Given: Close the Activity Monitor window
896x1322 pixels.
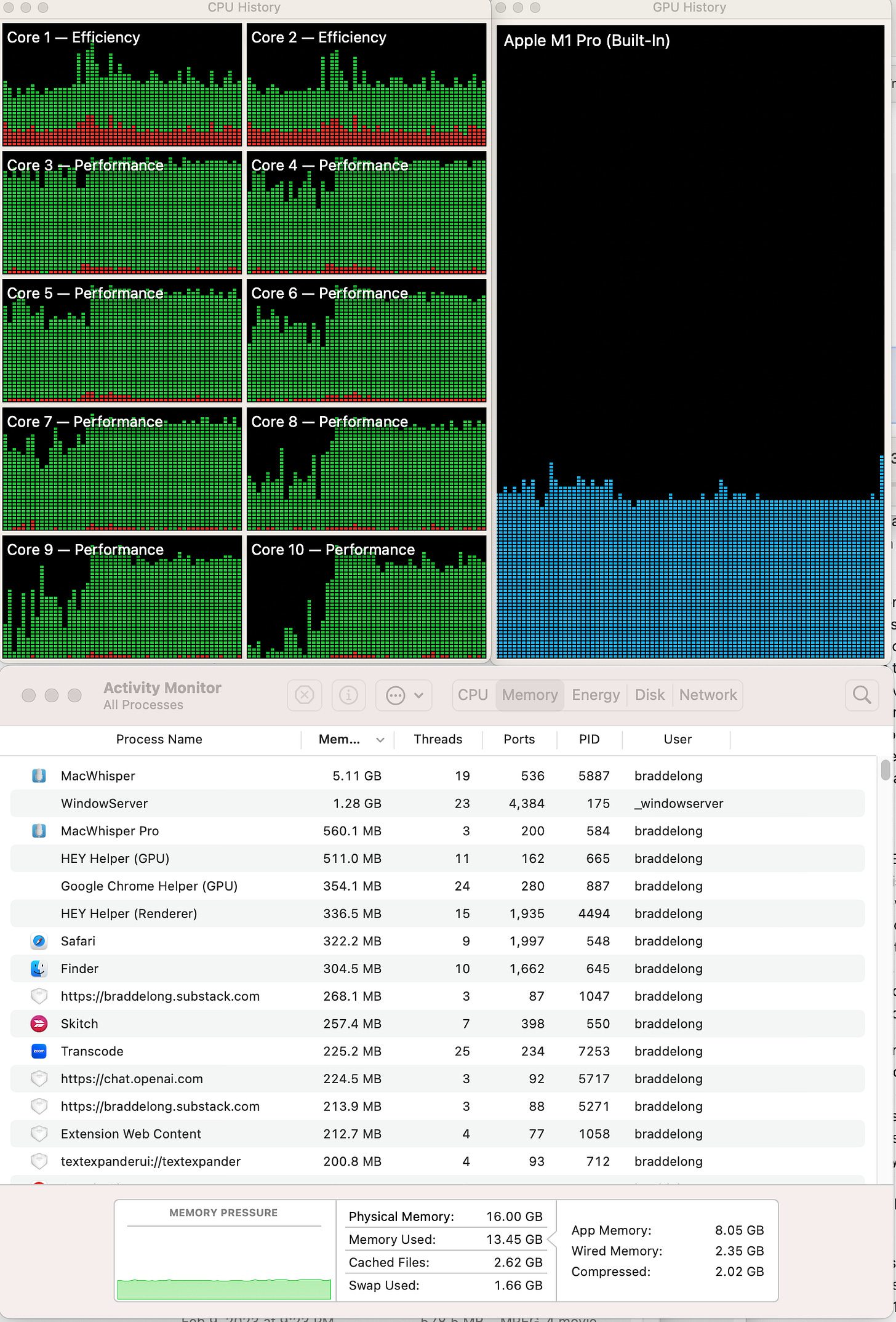Looking at the screenshot, I should (28, 695).
